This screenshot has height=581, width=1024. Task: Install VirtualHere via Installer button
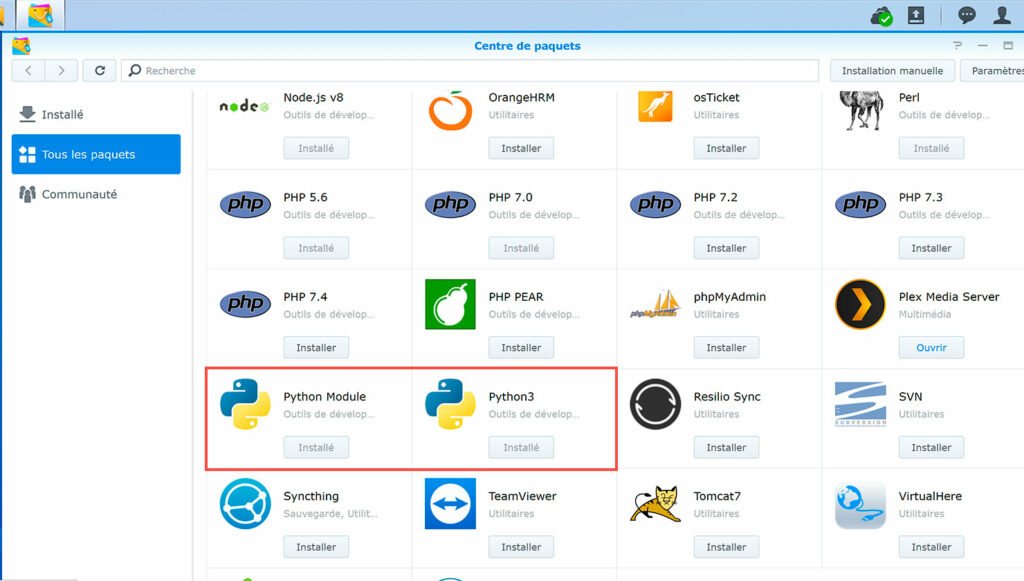point(931,547)
